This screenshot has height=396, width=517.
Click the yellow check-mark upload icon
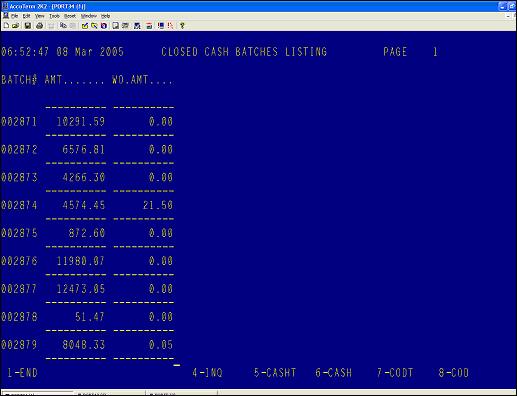tap(85, 26)
